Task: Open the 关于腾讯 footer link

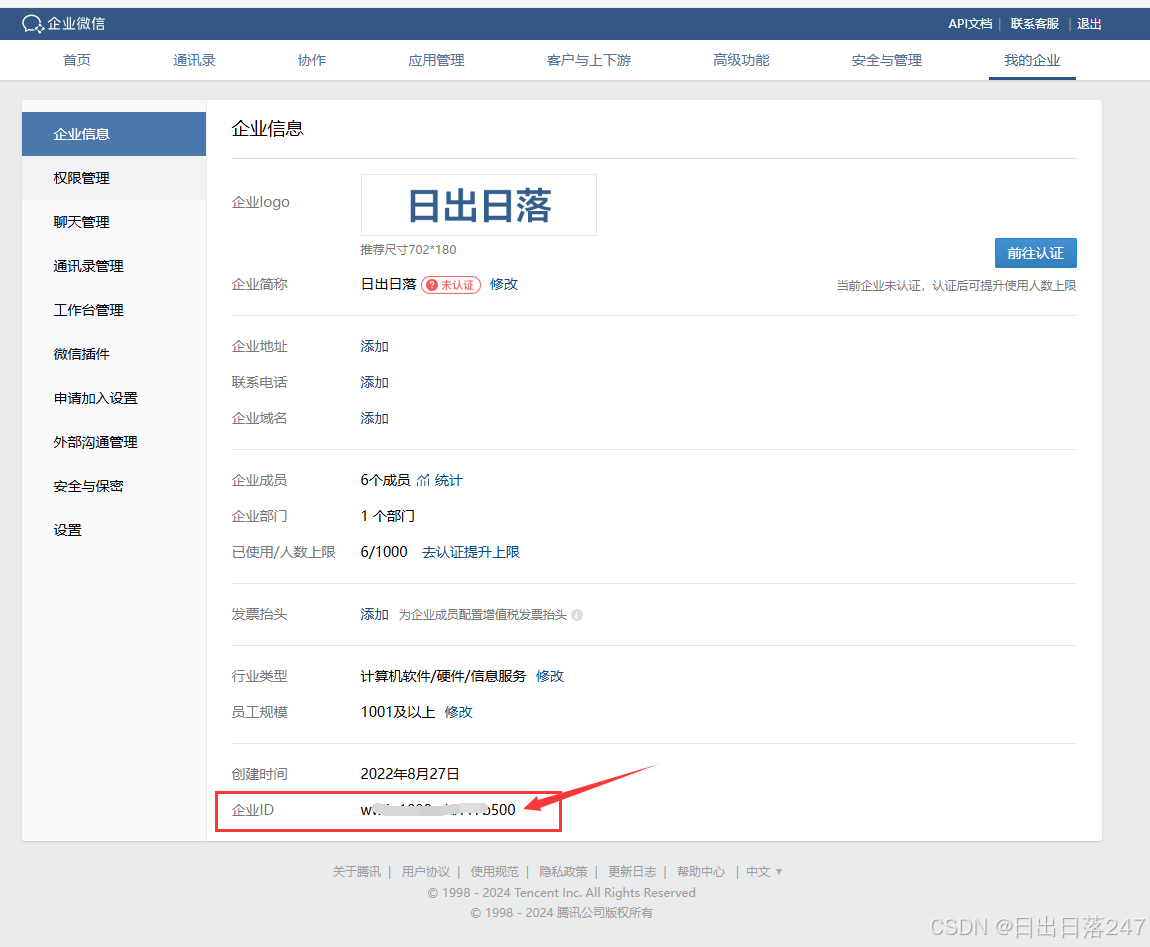Action: [x=356, y=871]
